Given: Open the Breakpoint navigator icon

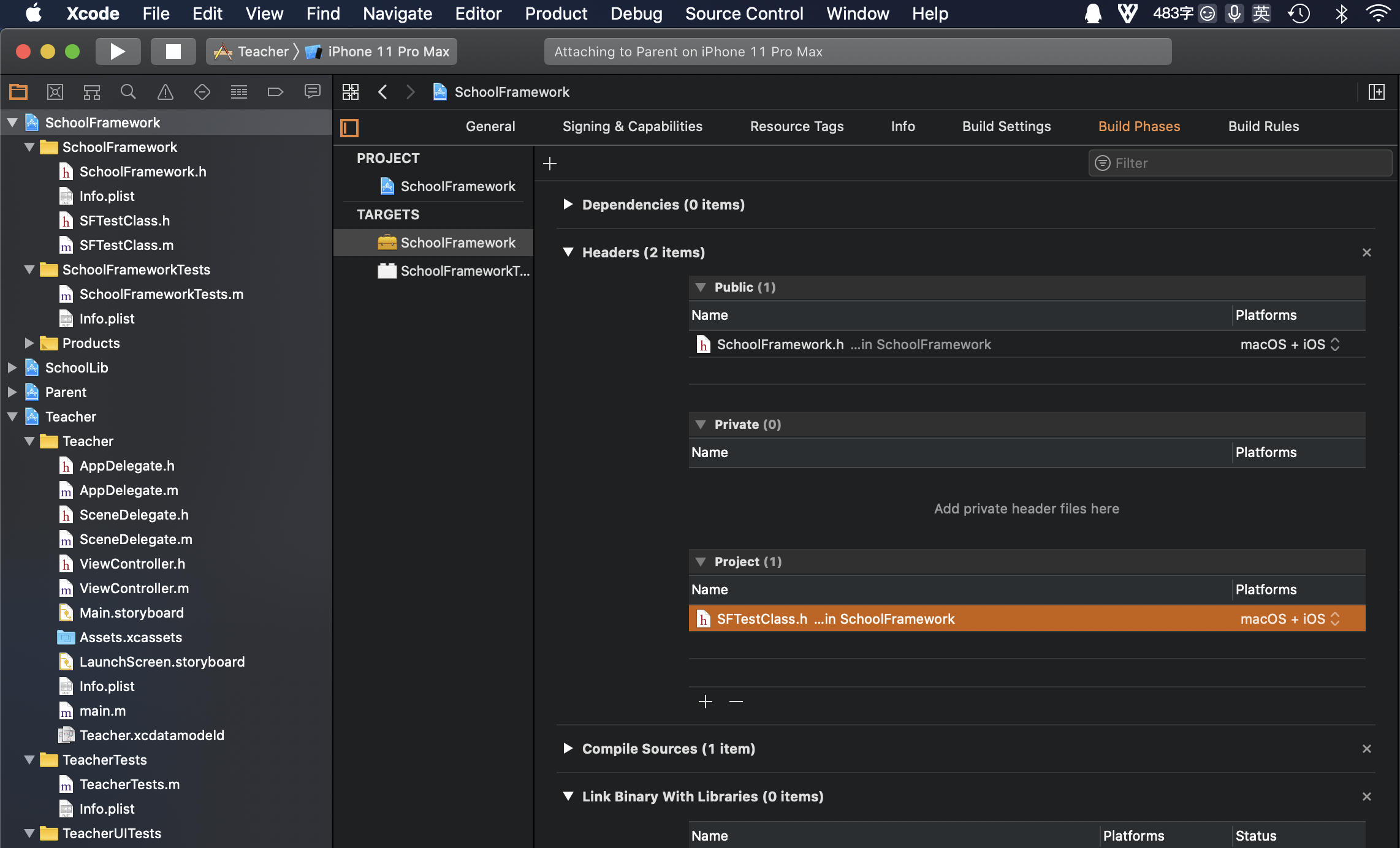Looking at the screenshot, I should click(276, 92).
